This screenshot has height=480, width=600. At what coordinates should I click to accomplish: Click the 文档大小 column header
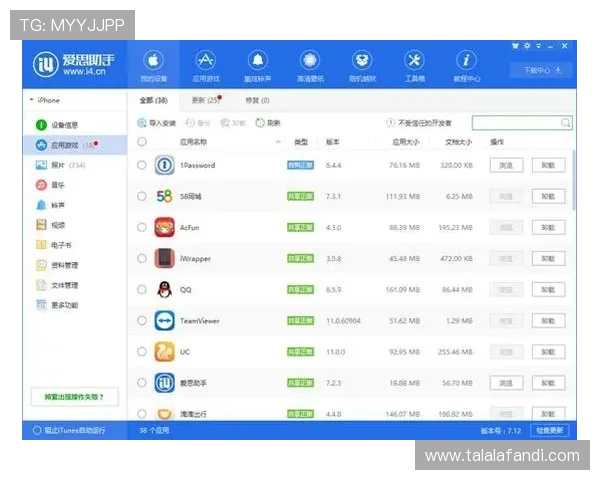(458, 142)
